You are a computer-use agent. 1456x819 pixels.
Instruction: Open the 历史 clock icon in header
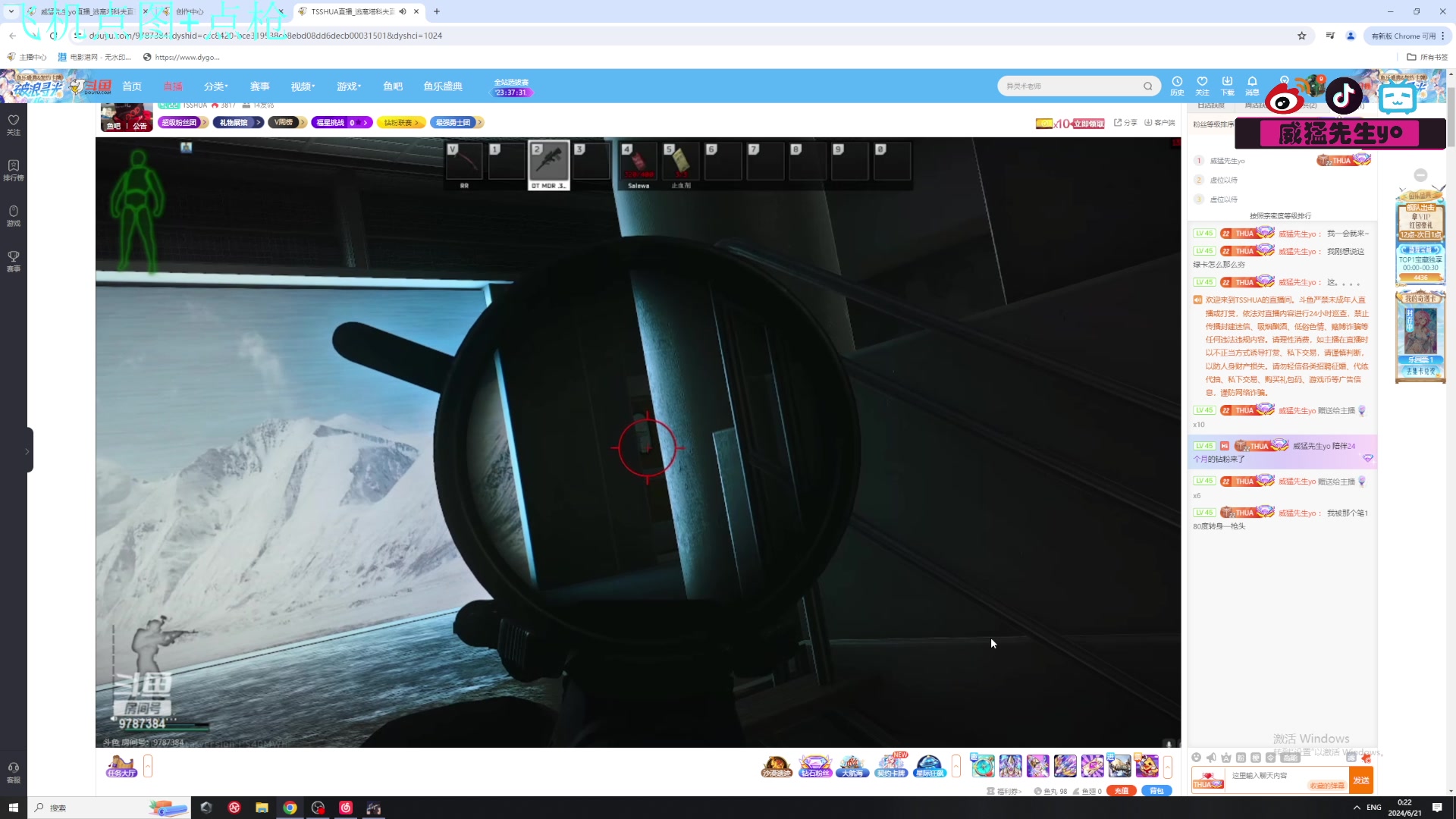(x=1177, y=85)
